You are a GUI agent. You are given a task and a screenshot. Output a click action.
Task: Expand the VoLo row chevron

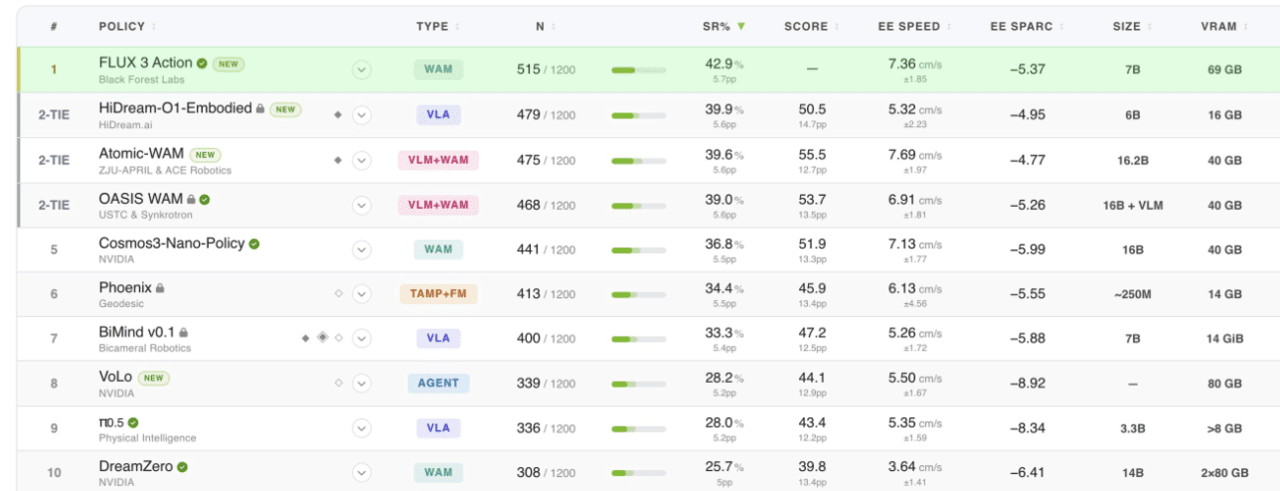[362, 383]
